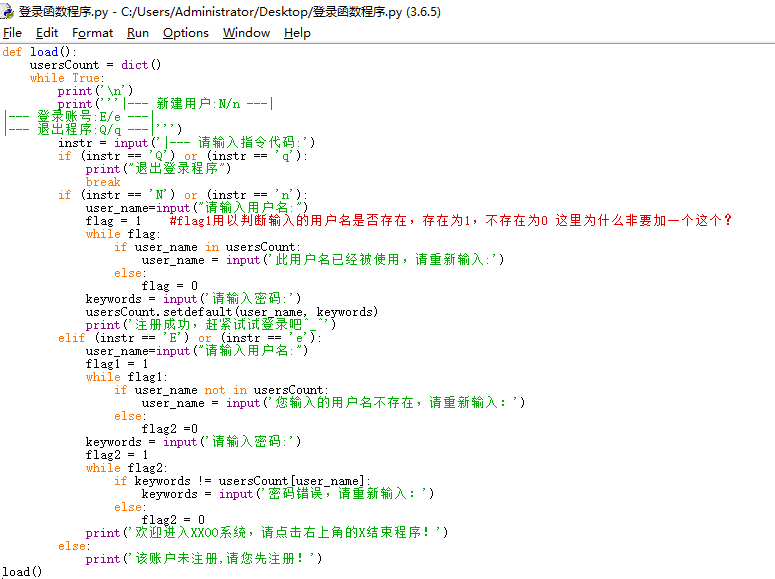The width and height of the screenshot is (775, 579).
Task: Click the final 'load()' call at bottom
Action: click(23, 572)
